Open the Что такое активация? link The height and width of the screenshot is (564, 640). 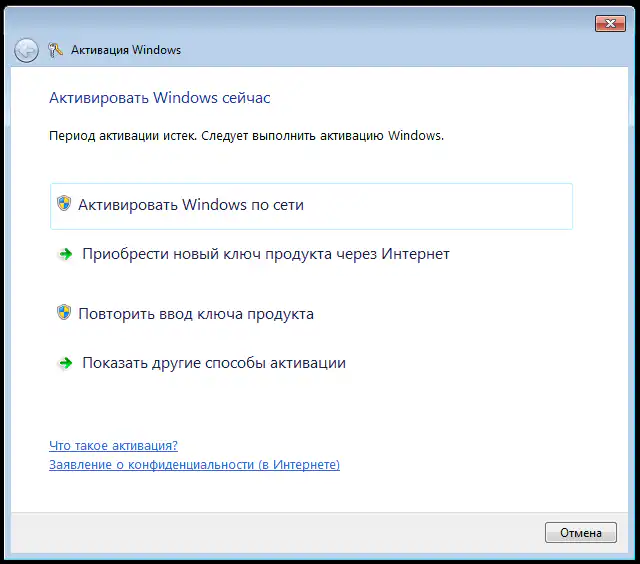pos(113,445)
